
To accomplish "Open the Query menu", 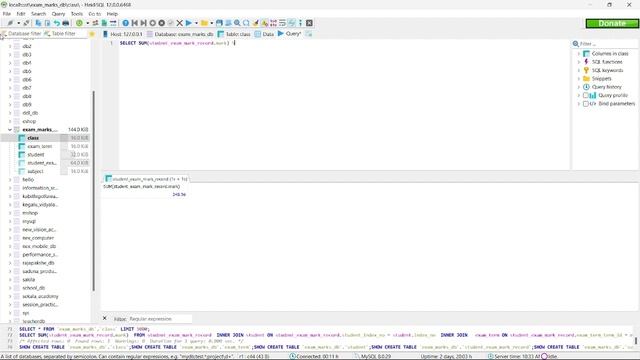I will click(x=58, y=14).
